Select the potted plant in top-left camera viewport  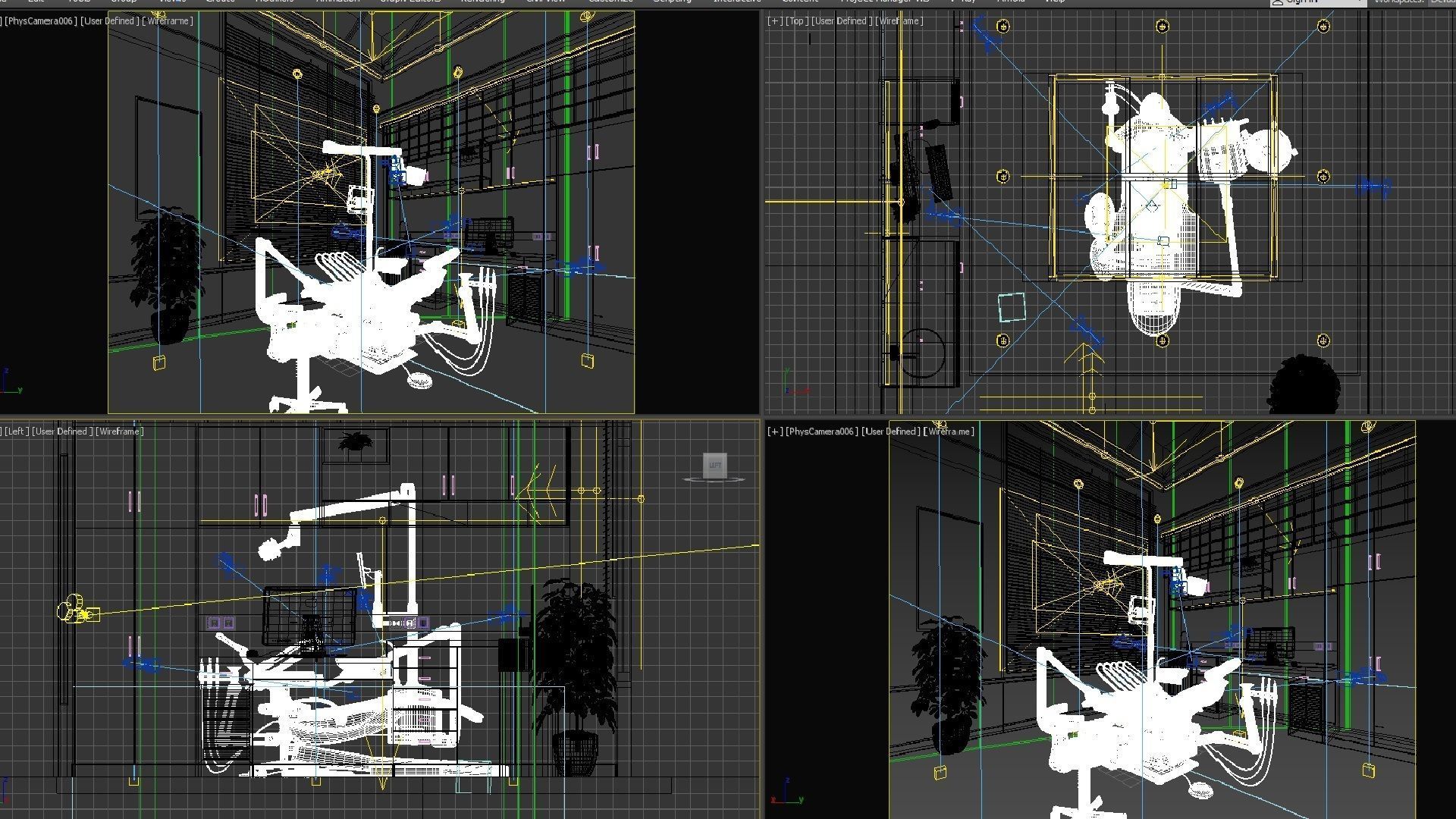point(165,277)
